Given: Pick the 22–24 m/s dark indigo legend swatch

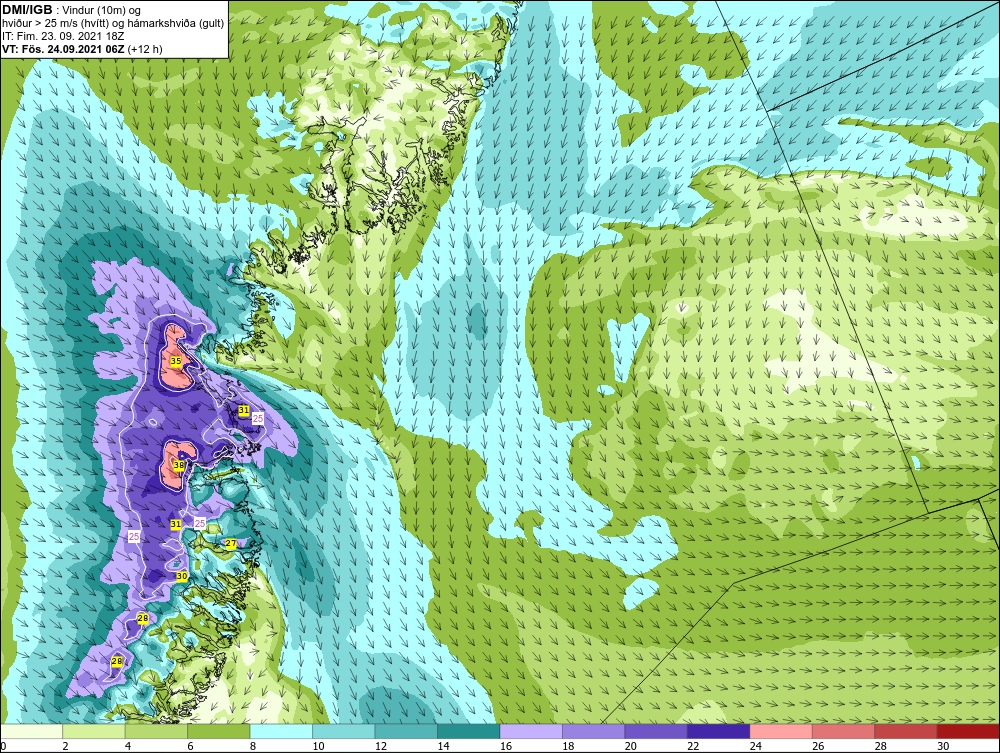Looking at the screenshot, I should [x=719, y=731].
